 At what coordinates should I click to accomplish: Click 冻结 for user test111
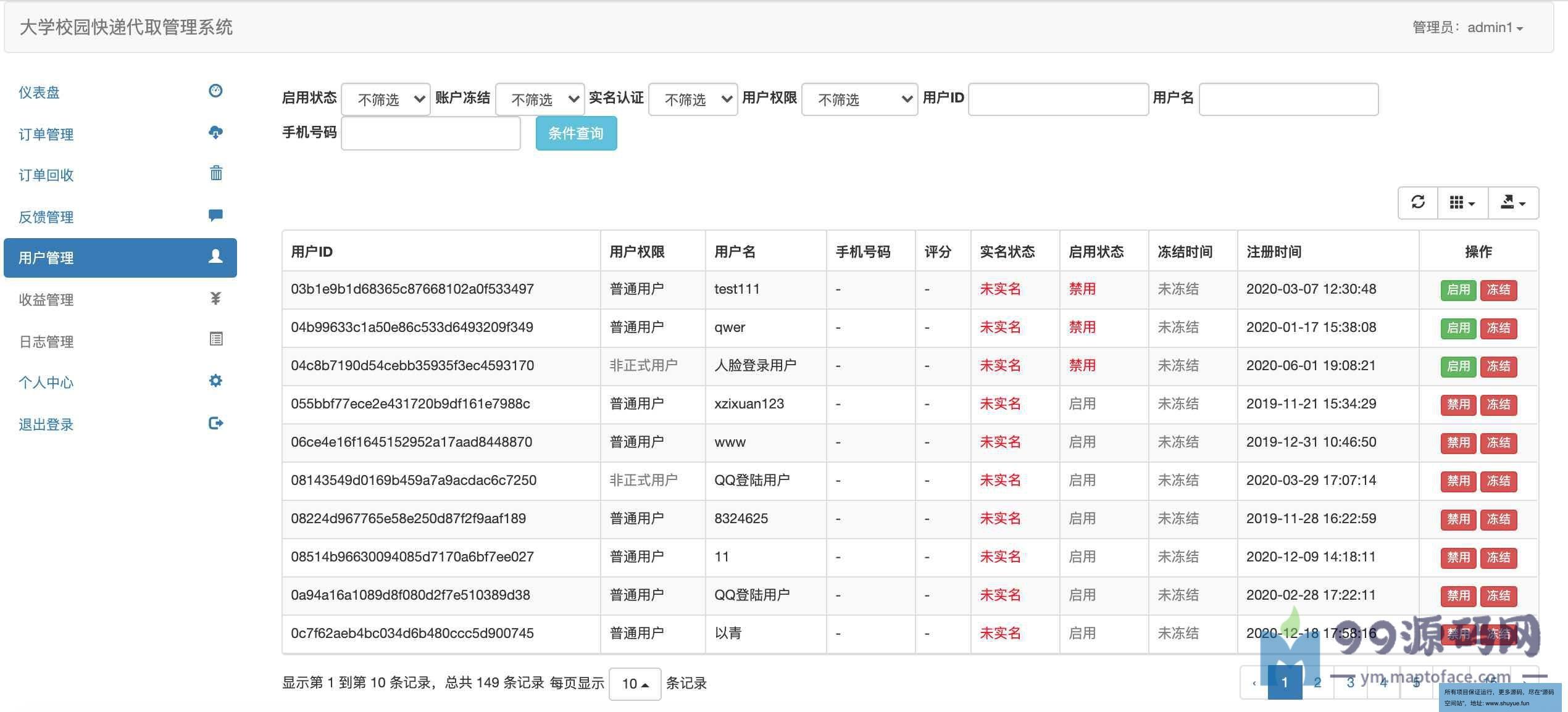(x=1498, y=290)
